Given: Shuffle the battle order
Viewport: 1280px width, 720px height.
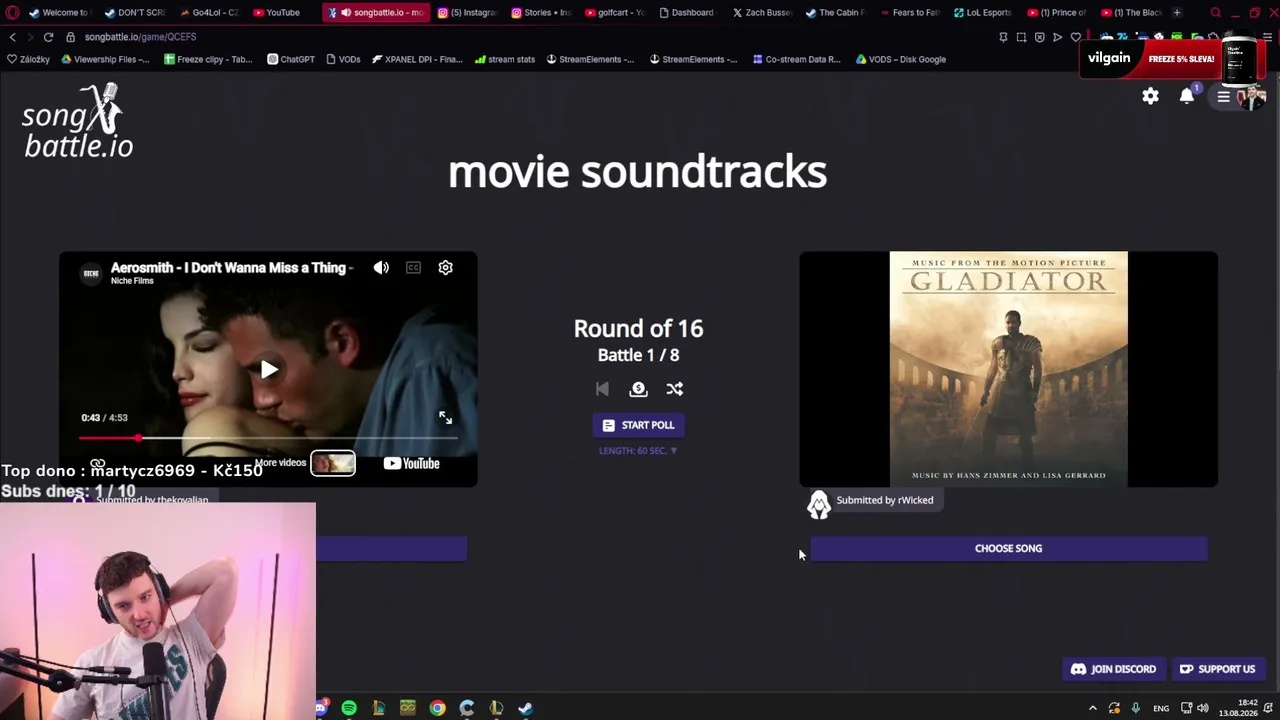Looking at the screenshot, I should coord(675,389).
